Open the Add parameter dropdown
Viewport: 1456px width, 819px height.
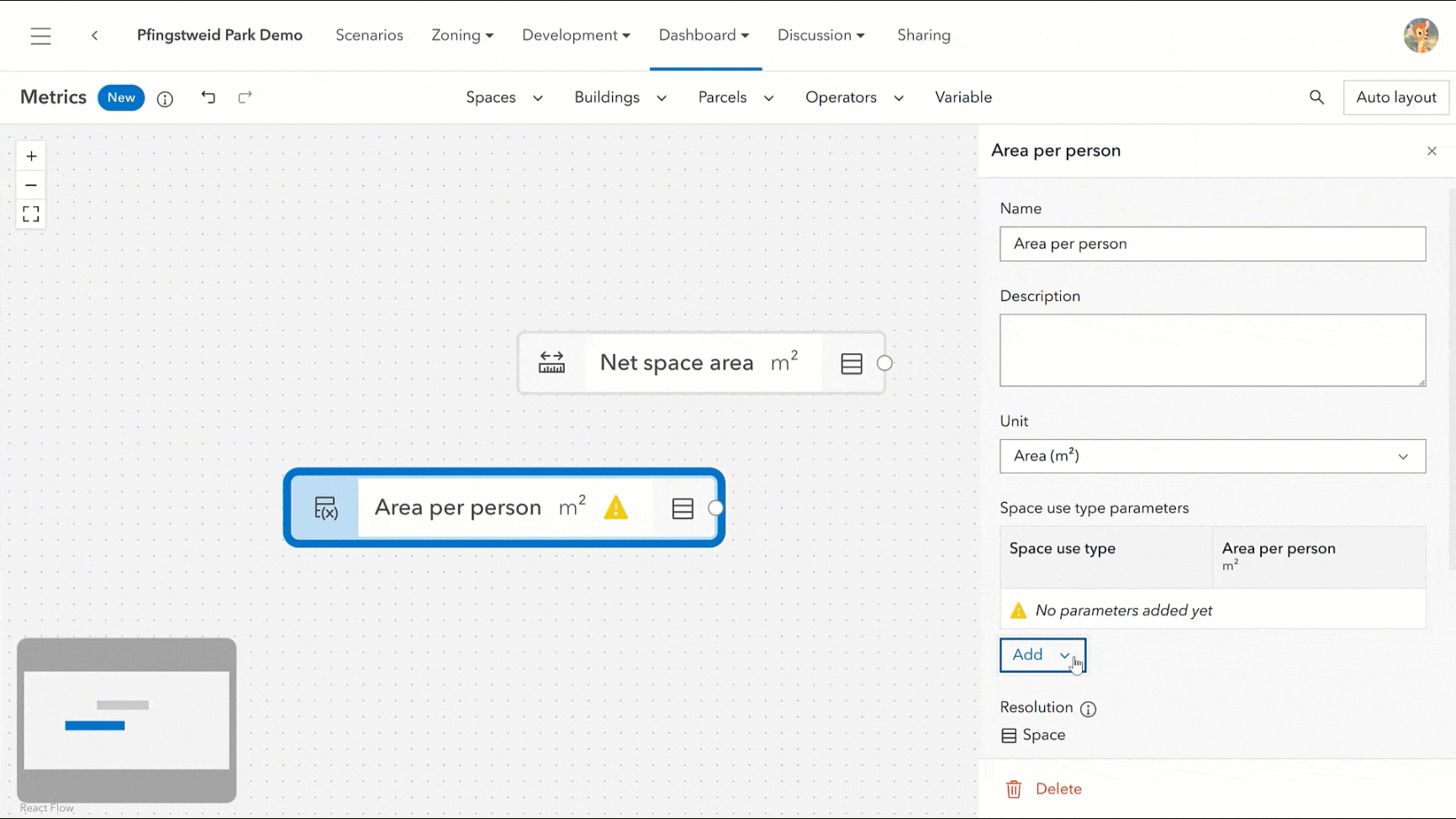[x=1042, y=655]
